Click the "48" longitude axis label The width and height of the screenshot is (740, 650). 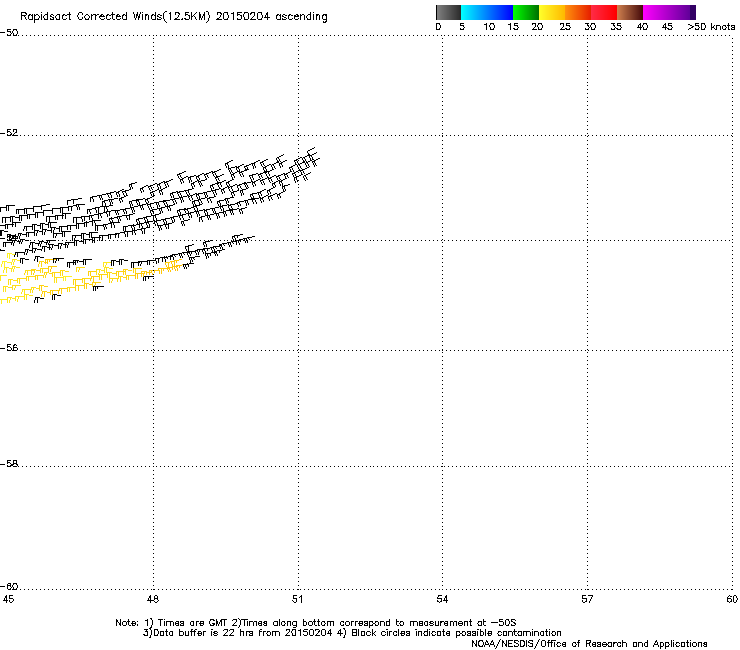coord(153,599)
